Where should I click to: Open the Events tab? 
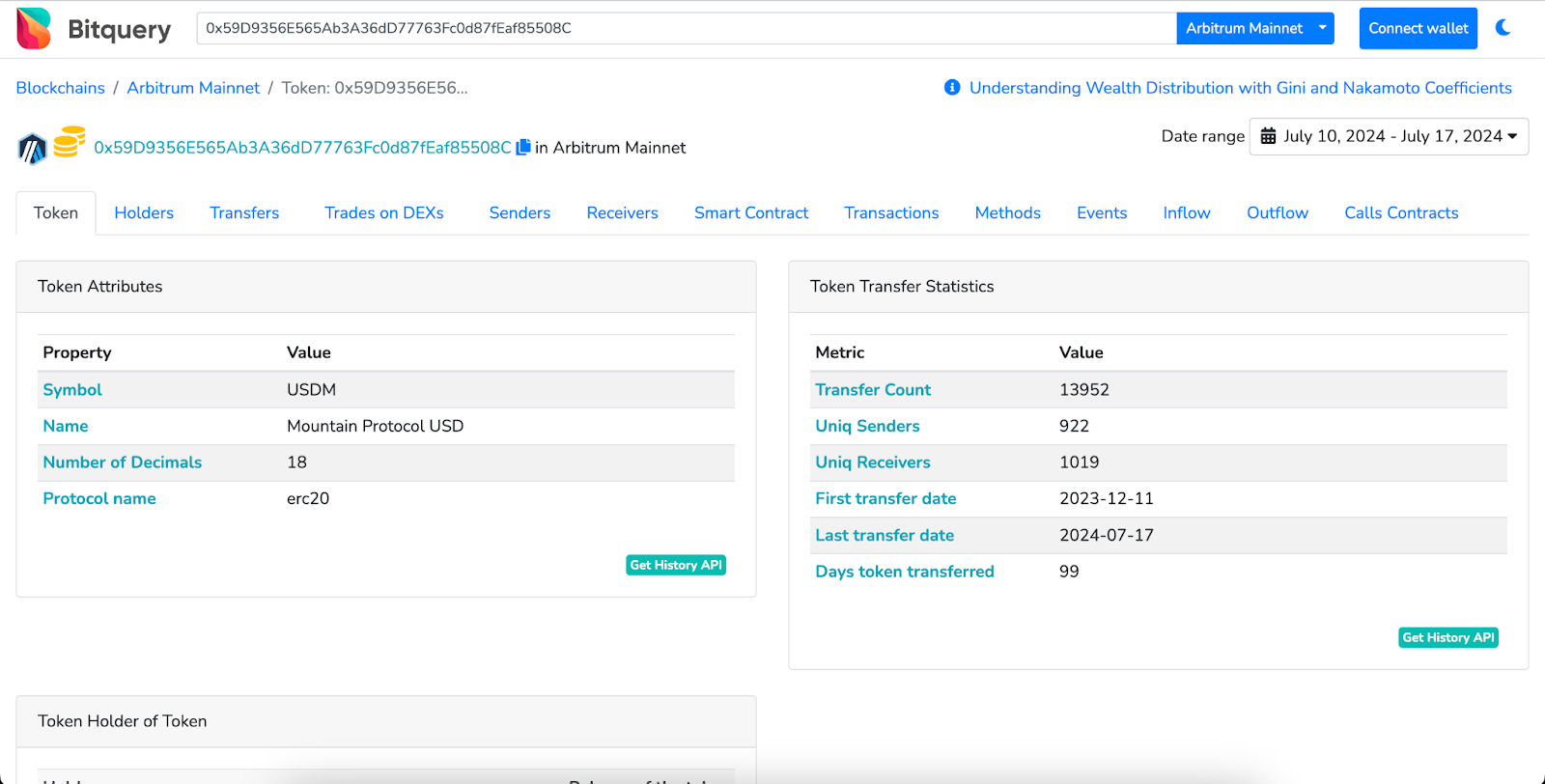click(1102, 212)
